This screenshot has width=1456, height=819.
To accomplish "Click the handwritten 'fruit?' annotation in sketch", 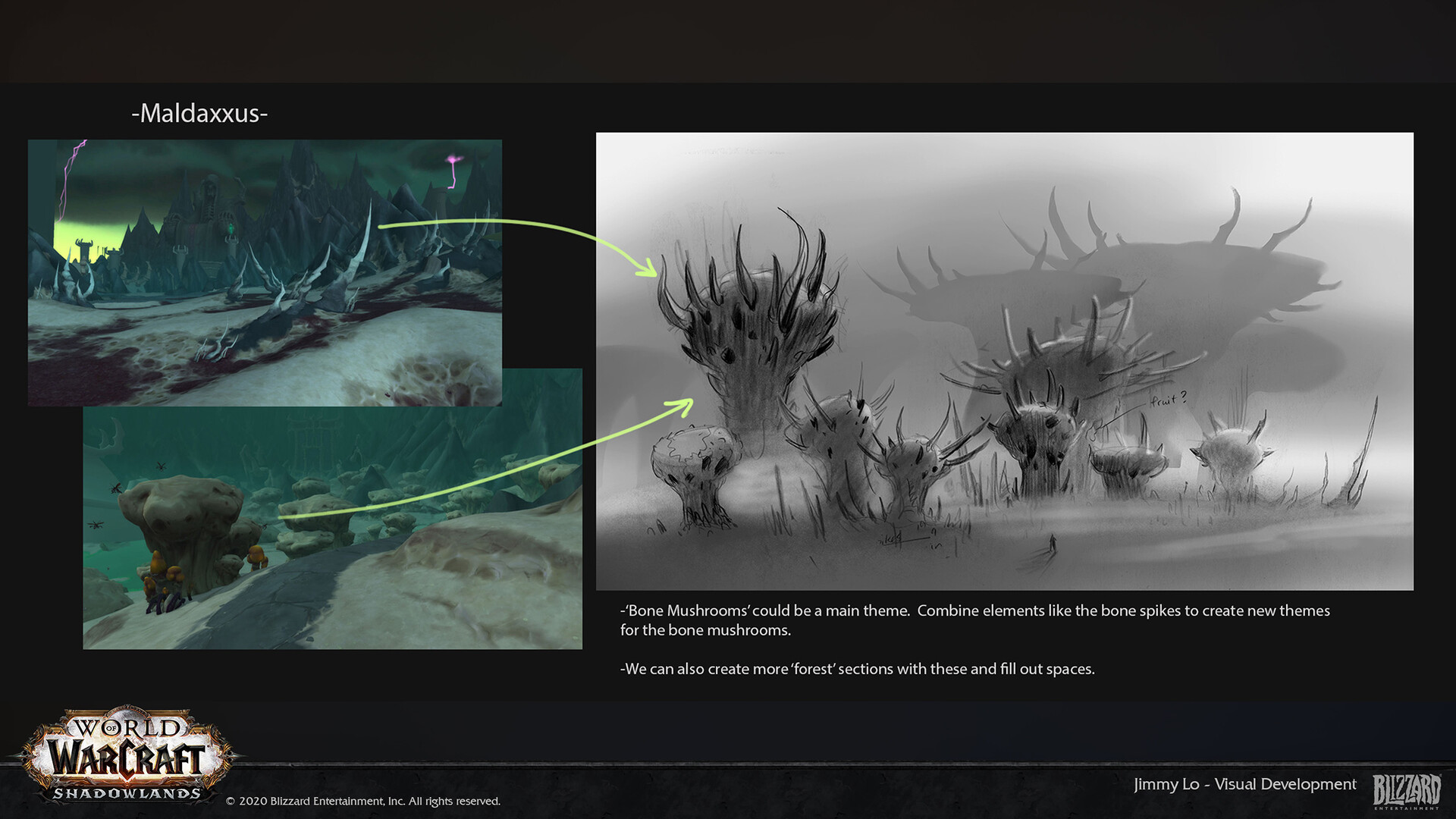I will [x=1168, y=399].
